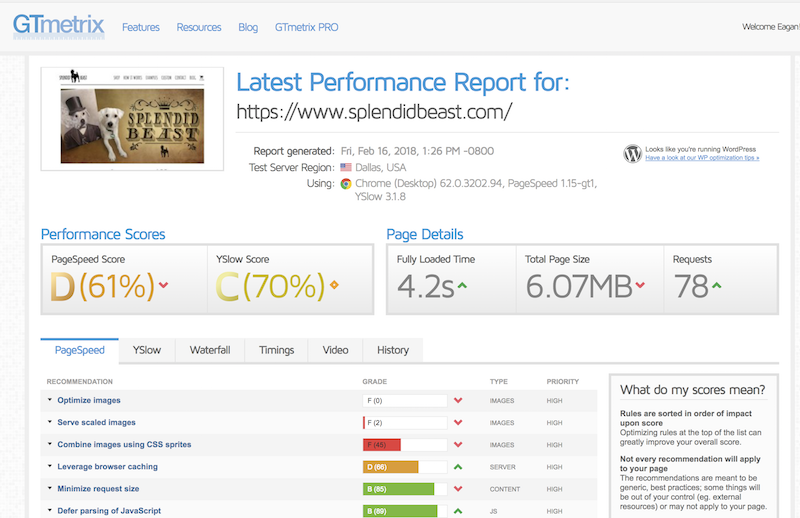The image size is (800, 518).
Task: Click the B (89) green grade bar
Action: [x=405, y=511]
